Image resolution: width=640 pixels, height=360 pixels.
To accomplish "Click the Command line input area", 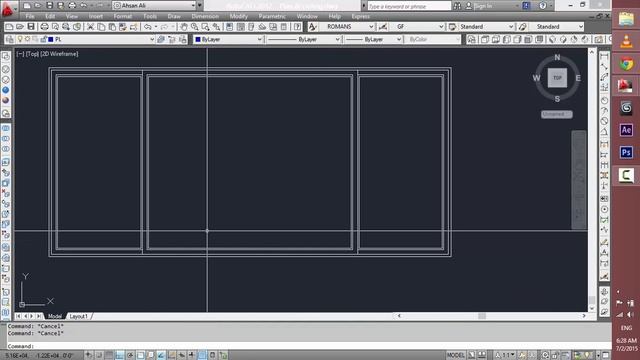I will point(308,346).
